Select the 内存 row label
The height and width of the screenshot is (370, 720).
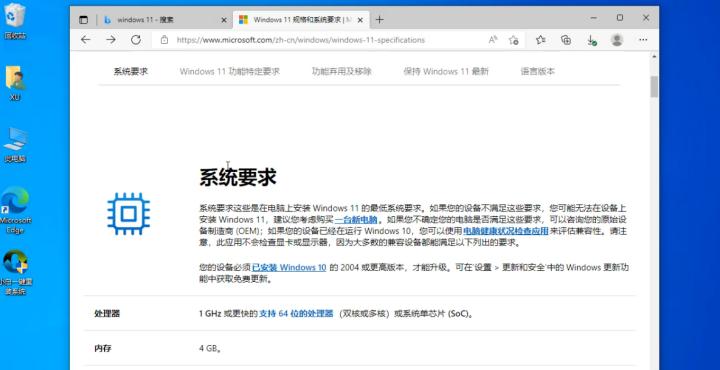pos(103,349)
